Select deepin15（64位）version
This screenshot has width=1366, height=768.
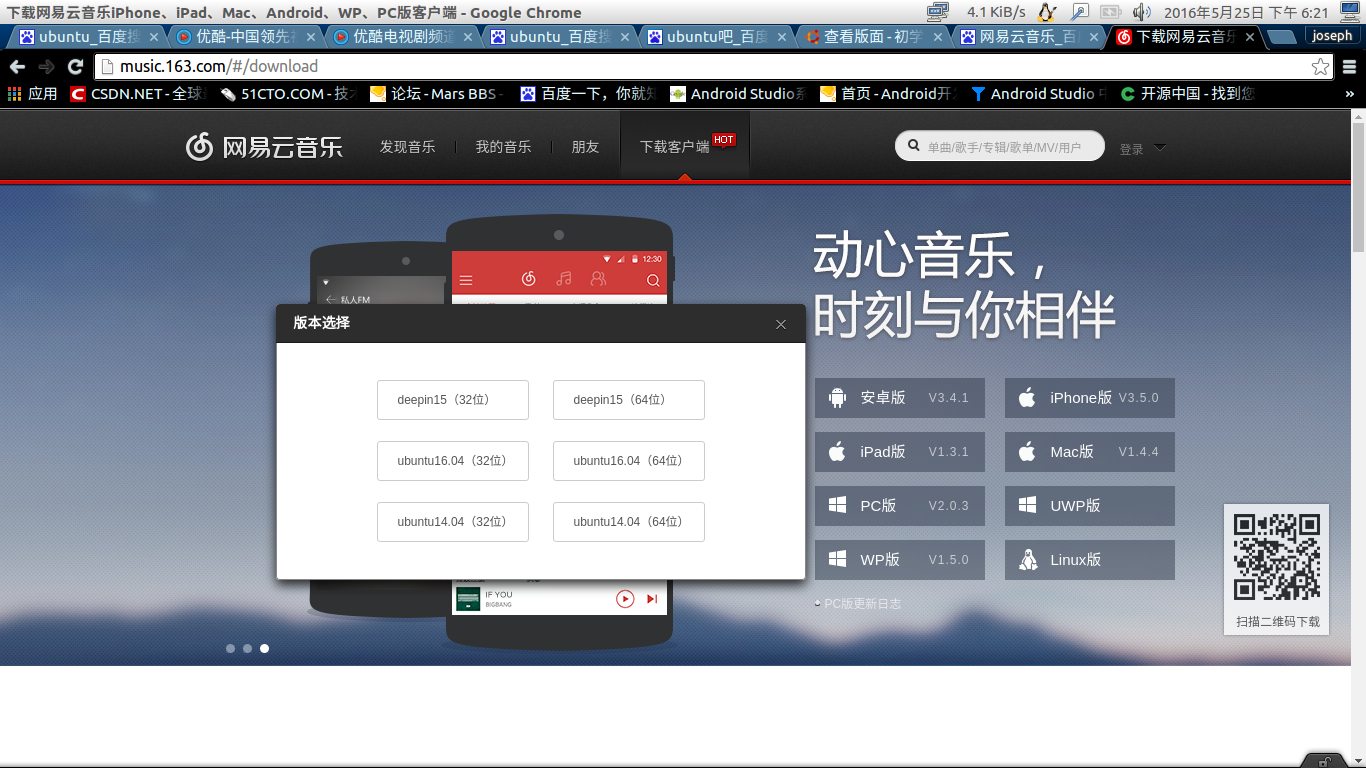click(629, 400)
